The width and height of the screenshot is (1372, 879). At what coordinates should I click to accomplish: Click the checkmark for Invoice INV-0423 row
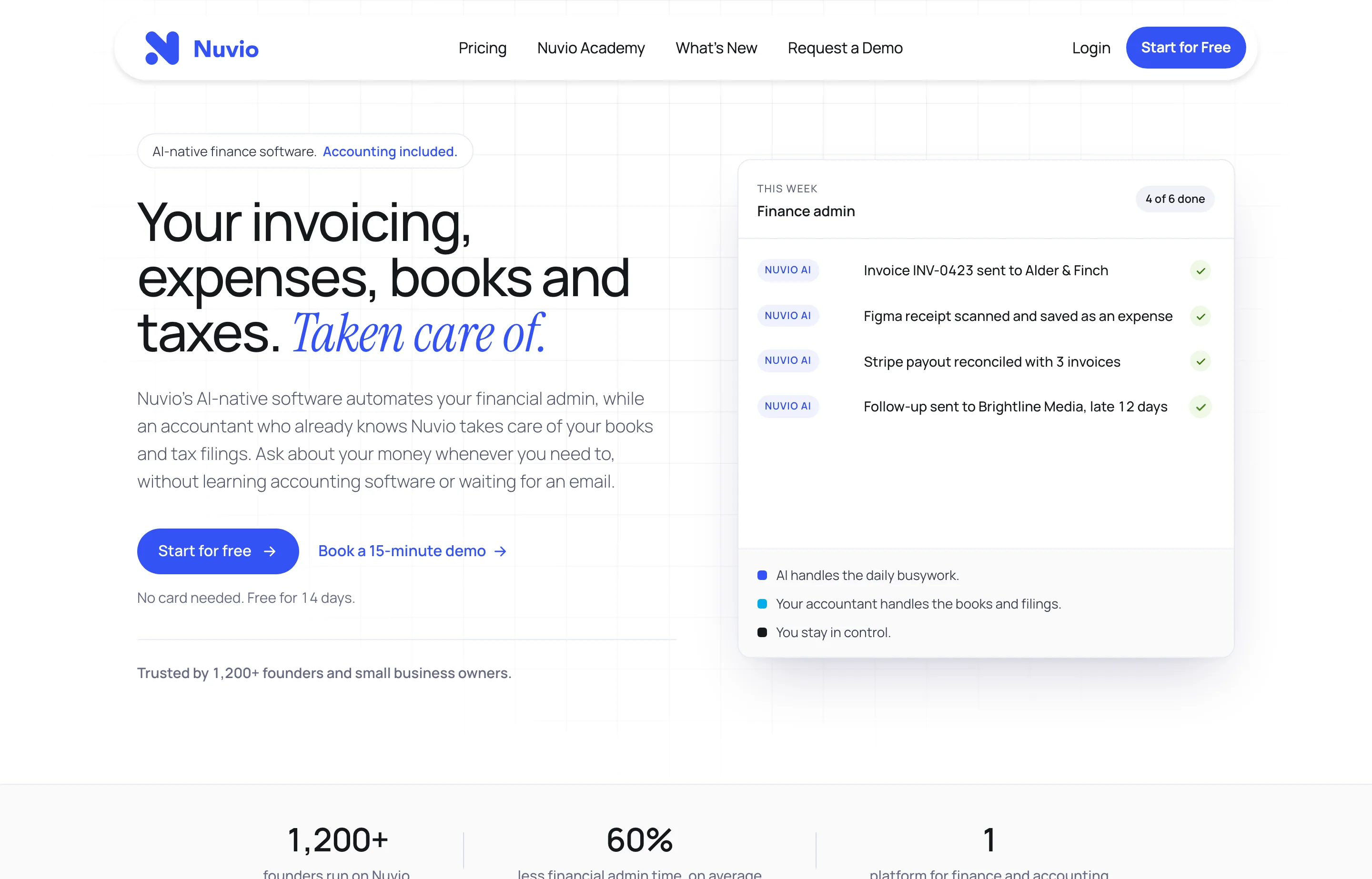click(1200, 270)
